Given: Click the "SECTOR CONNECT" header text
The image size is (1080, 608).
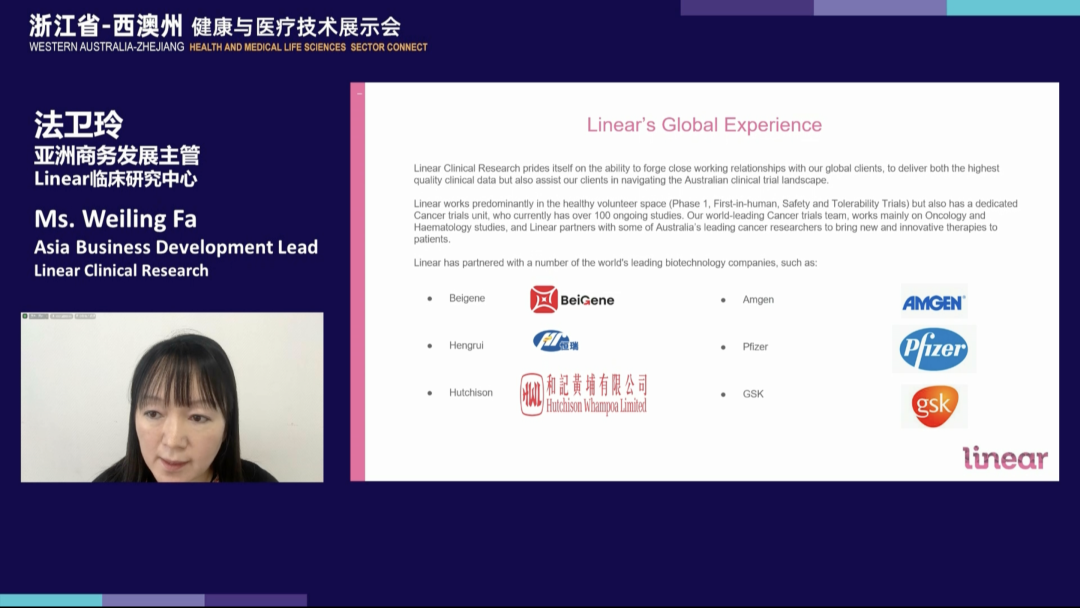Looking at the screenshot, I should (x=389, y=47).
